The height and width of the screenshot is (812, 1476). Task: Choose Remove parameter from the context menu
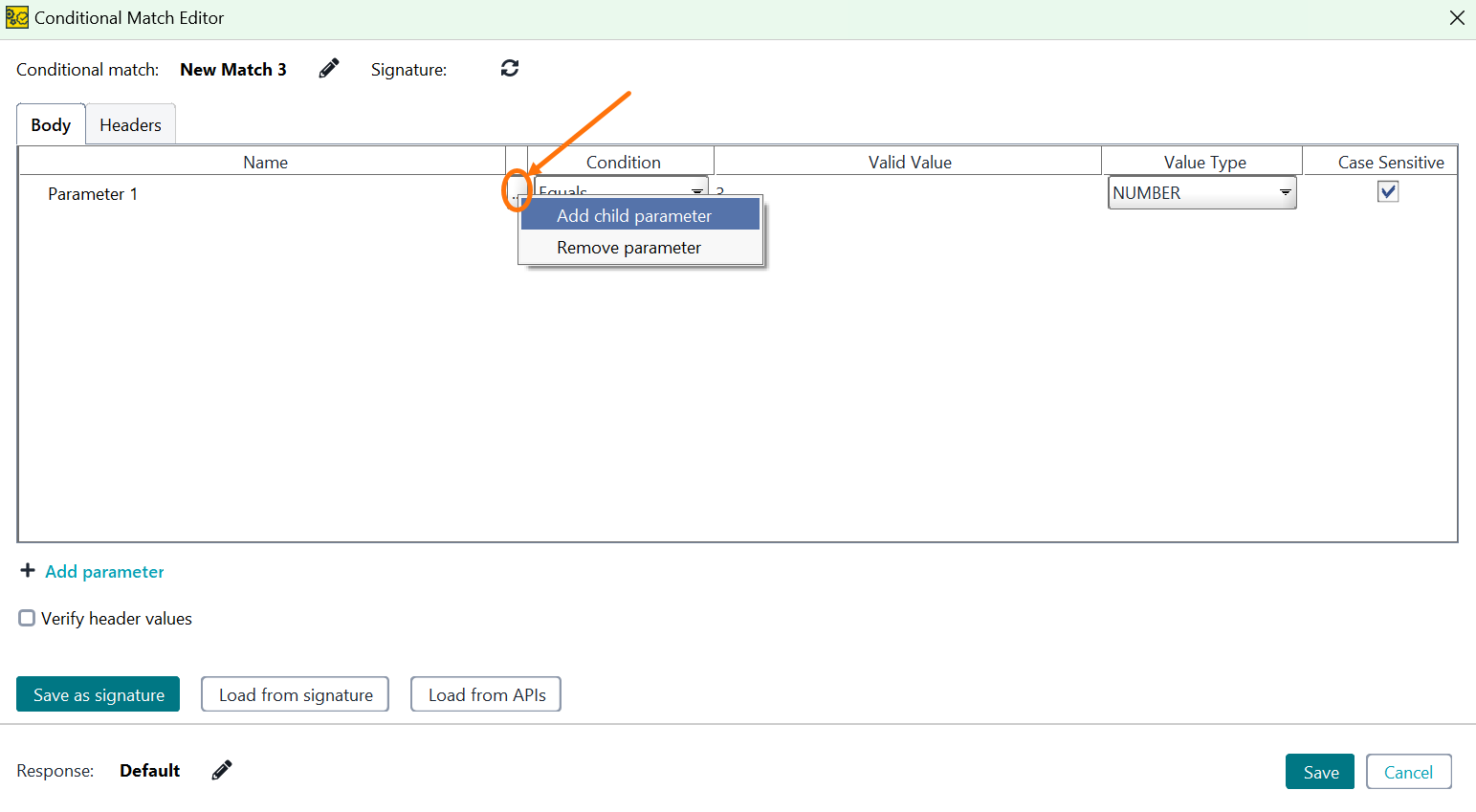point(628,247)
